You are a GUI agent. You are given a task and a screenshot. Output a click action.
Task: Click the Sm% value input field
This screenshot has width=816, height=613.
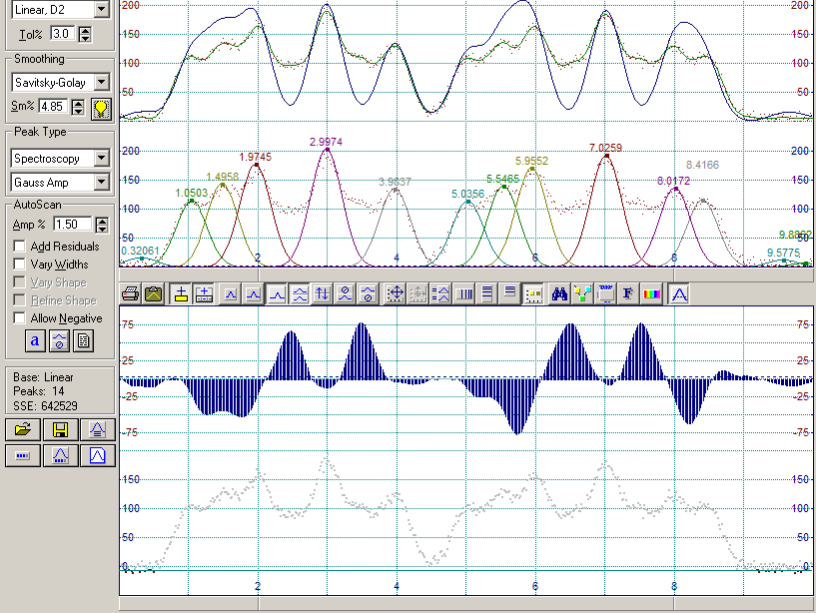[55, 106]
